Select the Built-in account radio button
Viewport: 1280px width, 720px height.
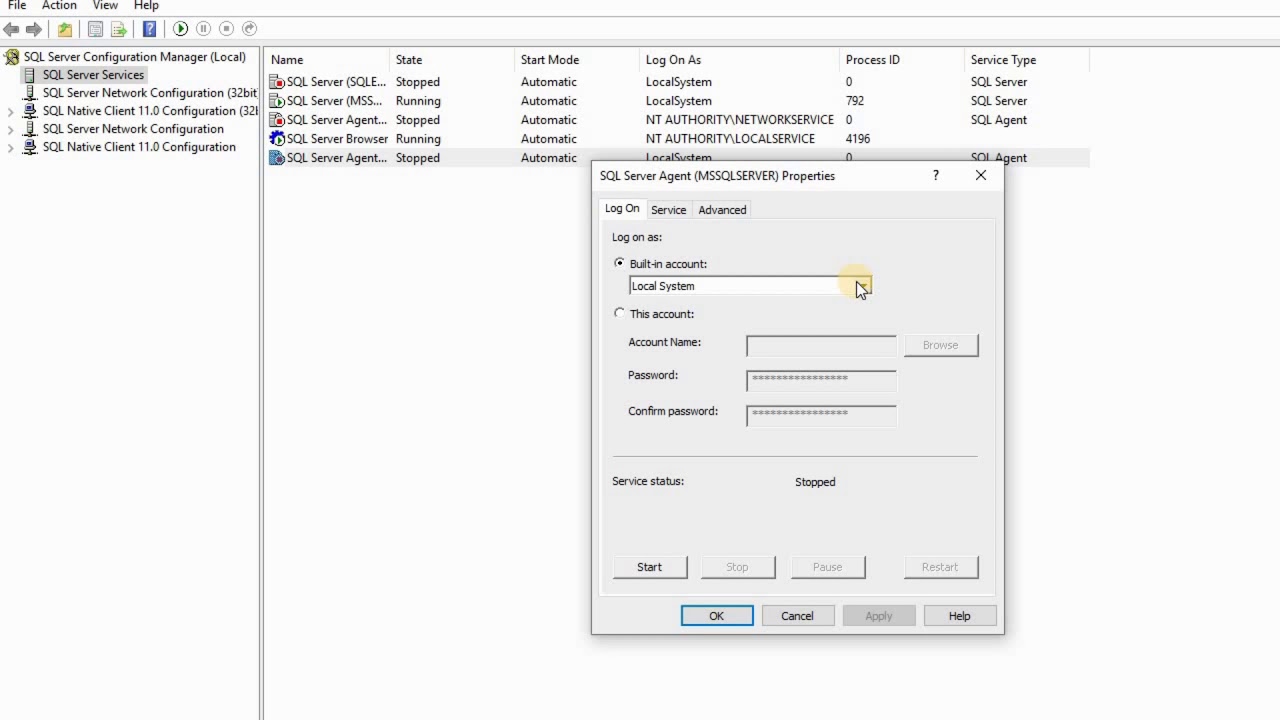point(619,263)
